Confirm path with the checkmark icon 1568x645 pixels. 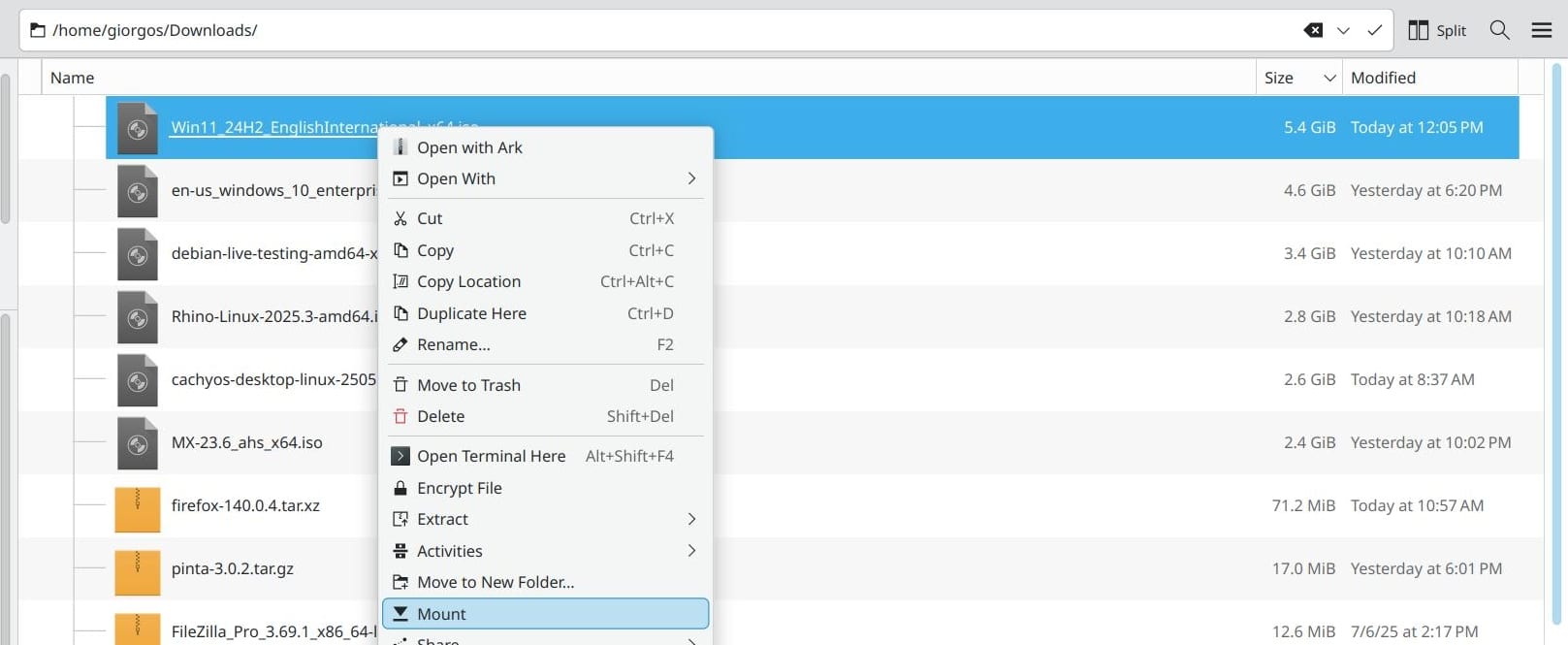coord(1374,30)
